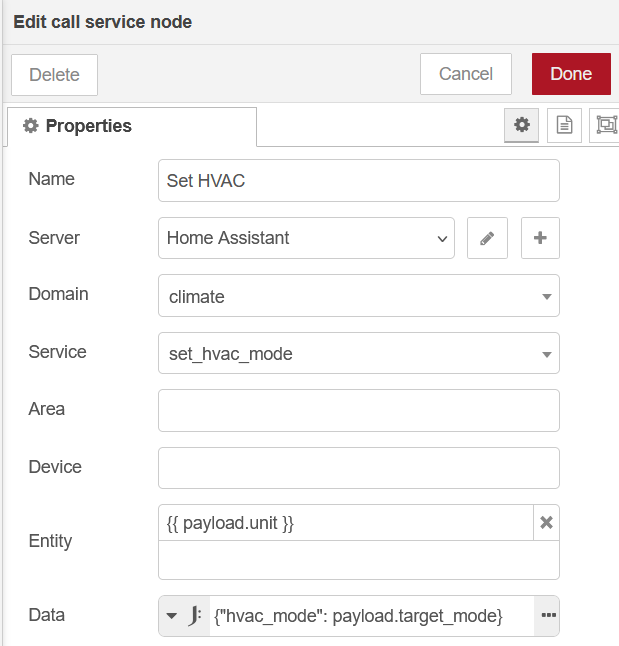Open node properties gear icon

pyautogui.click(x=520, y=125)
